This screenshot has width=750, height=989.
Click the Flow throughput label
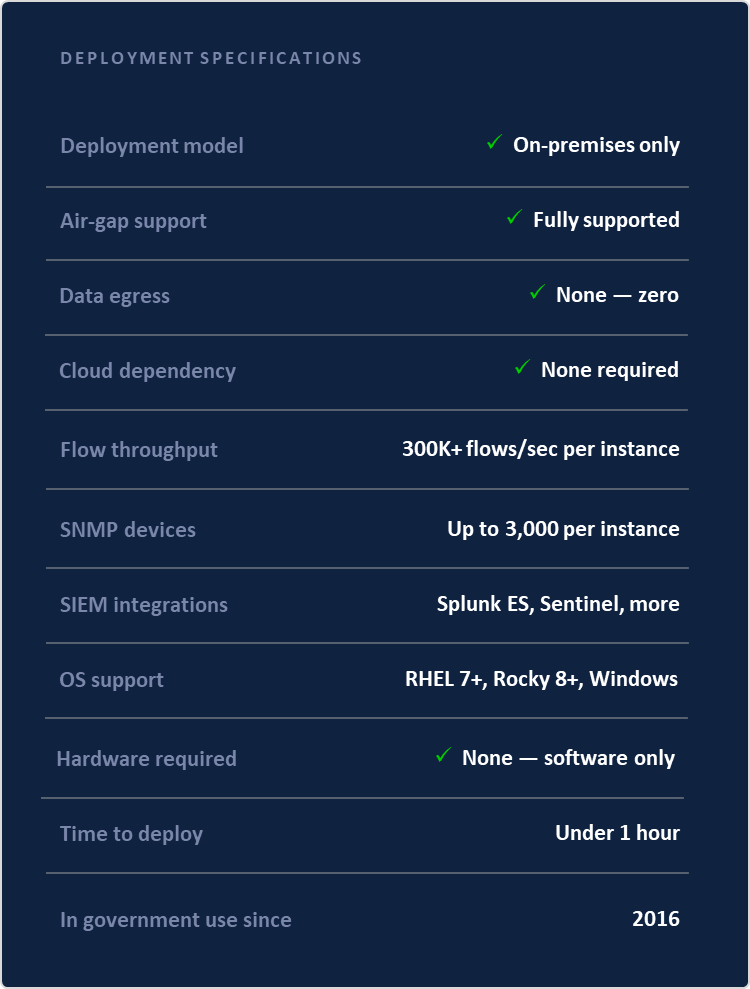tap(139, 450)
